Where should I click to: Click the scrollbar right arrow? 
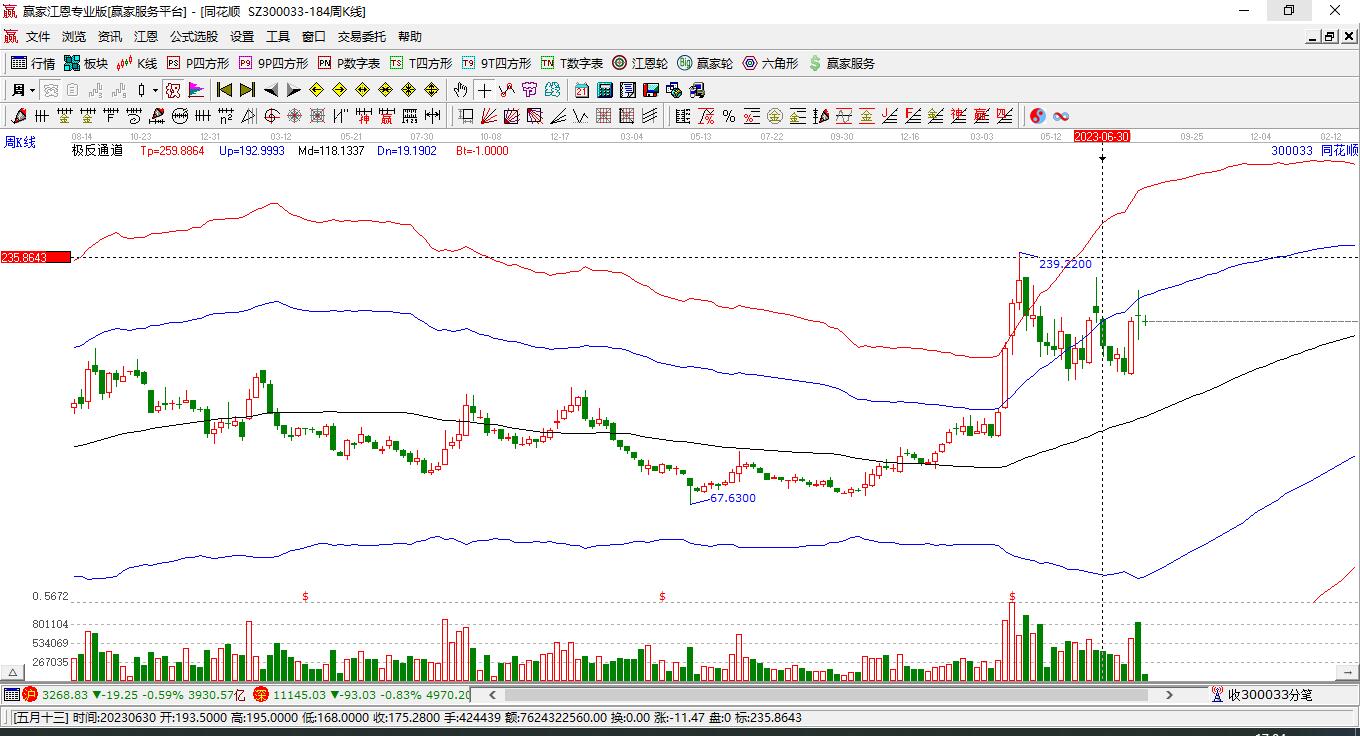tap(1170, 695)
